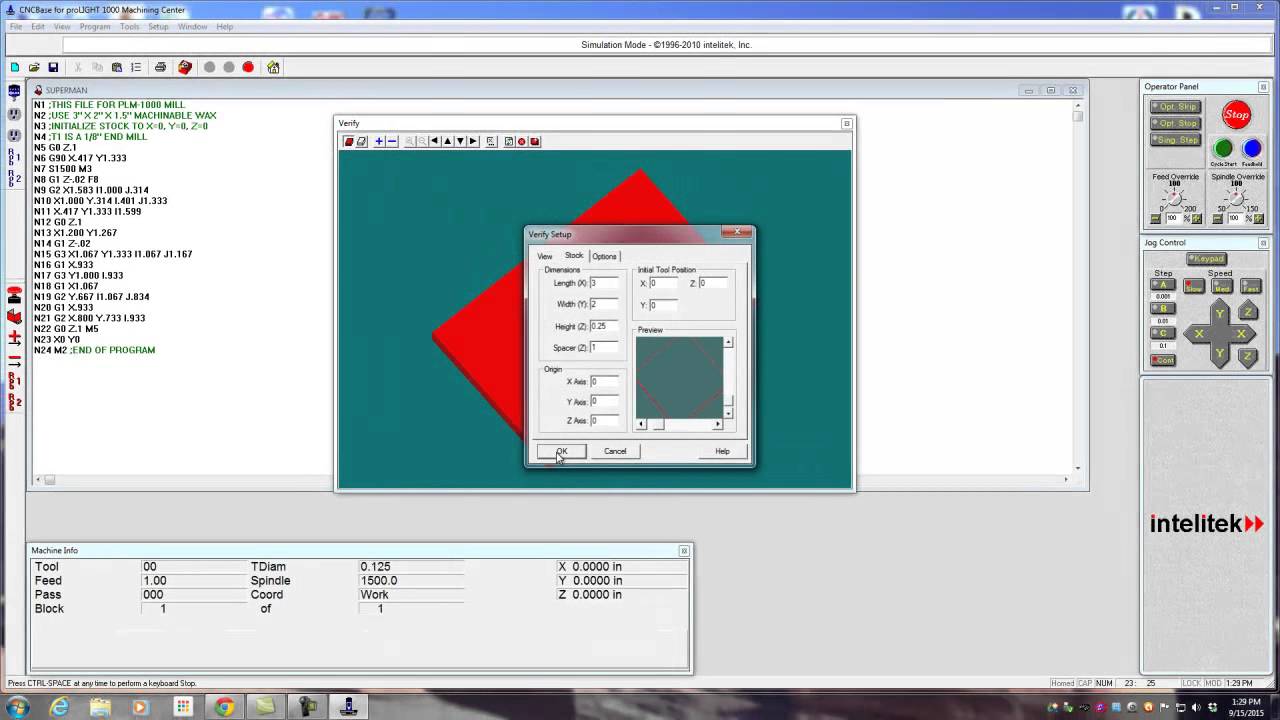Toggle the Keypad button in Jog Control

click(1206, 259)
